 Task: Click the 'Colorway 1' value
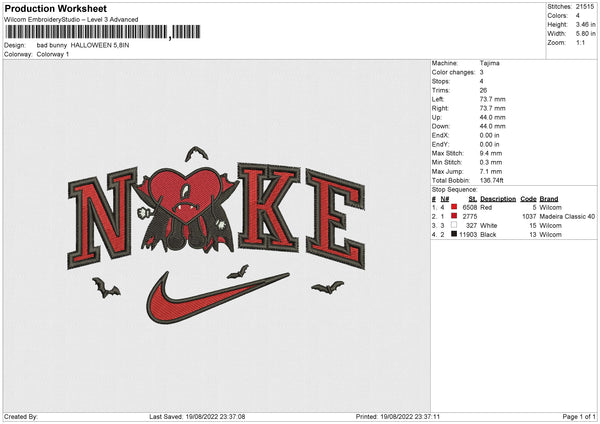(x=53, y=54)
